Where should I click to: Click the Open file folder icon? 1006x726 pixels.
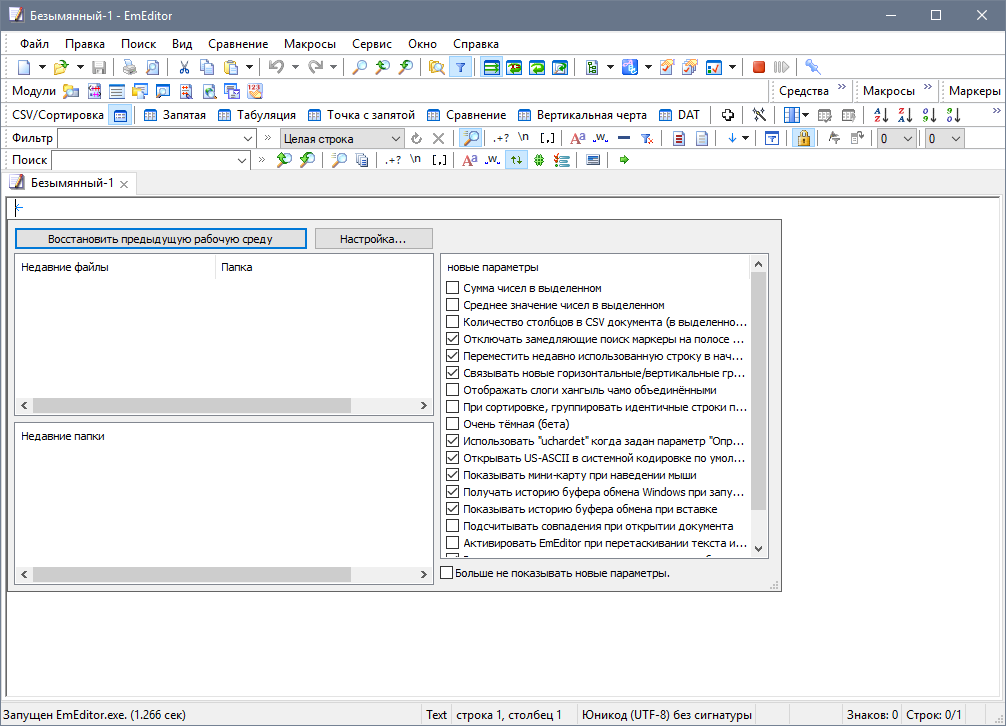coord(61,67)
